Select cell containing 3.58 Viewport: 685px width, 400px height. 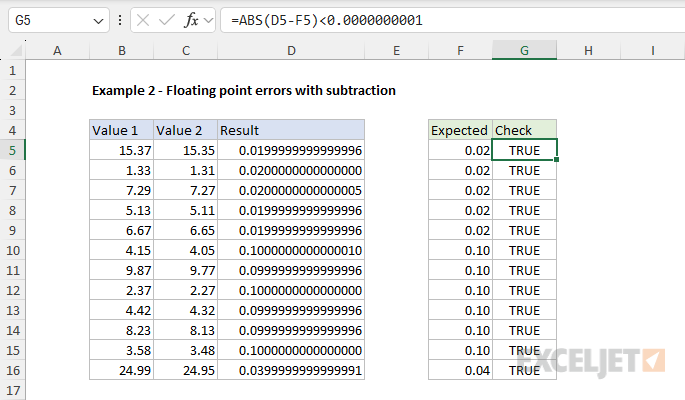(x=121, y=350)
